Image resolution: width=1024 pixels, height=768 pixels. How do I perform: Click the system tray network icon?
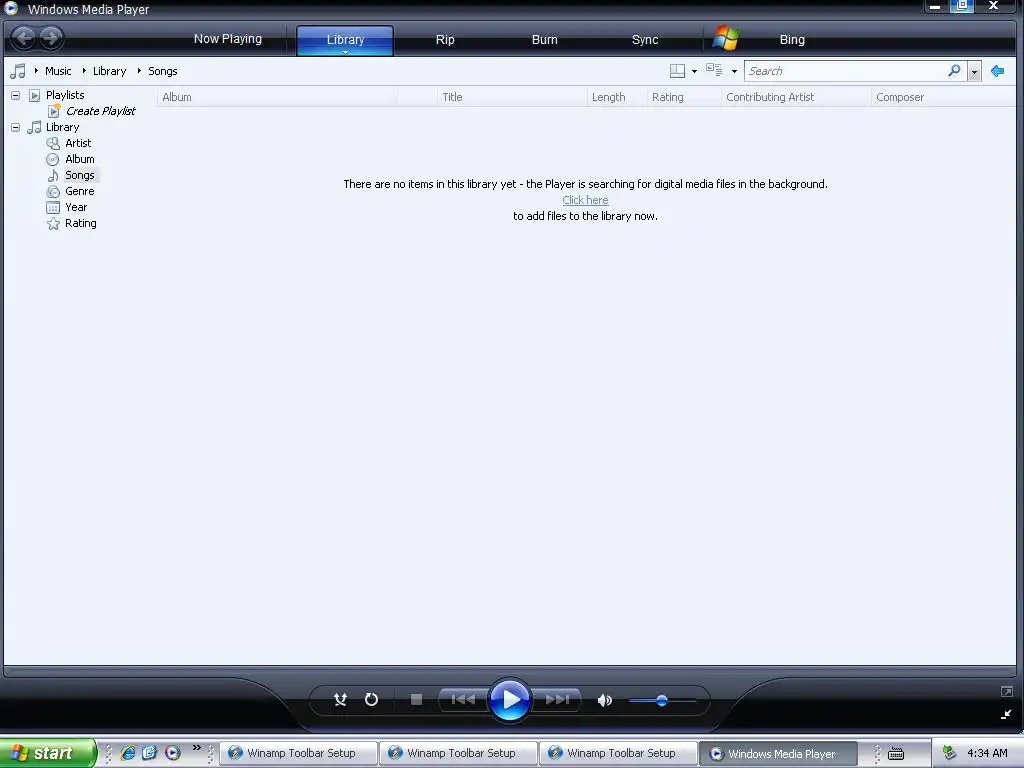pyautogui.click(x=950, y=753)
